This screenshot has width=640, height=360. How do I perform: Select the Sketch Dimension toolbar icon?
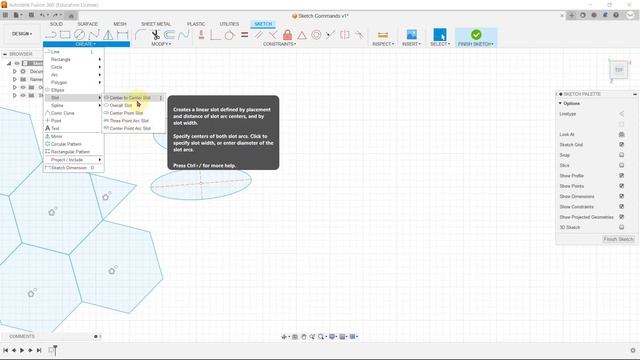(122, 35)
